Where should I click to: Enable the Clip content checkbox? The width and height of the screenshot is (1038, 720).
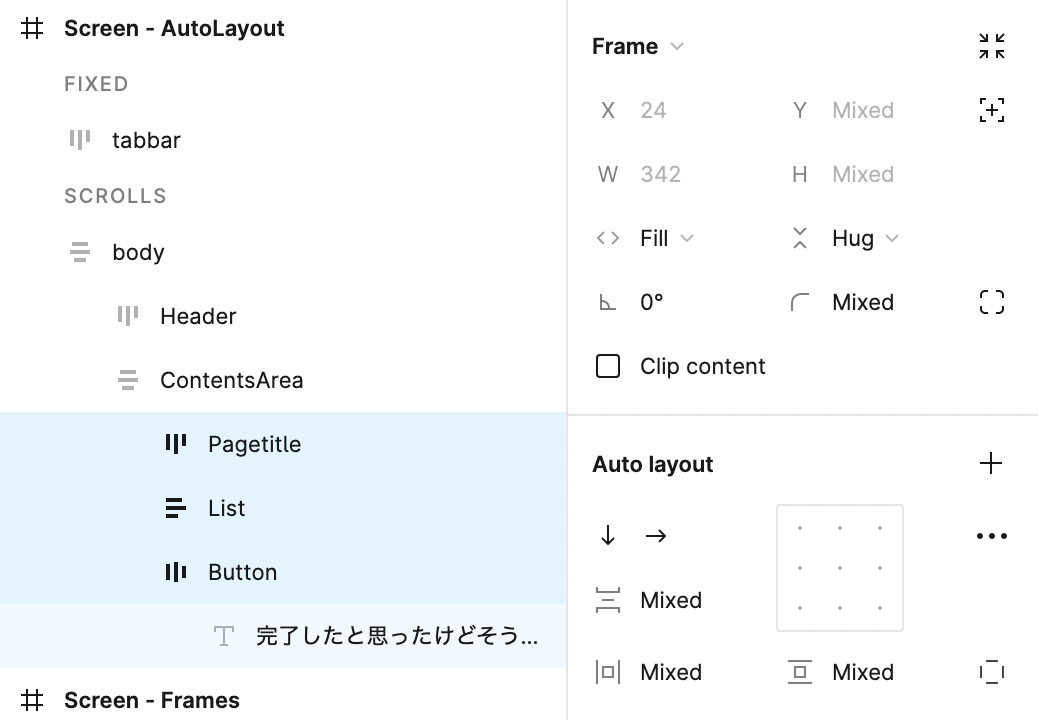(608, 366)
